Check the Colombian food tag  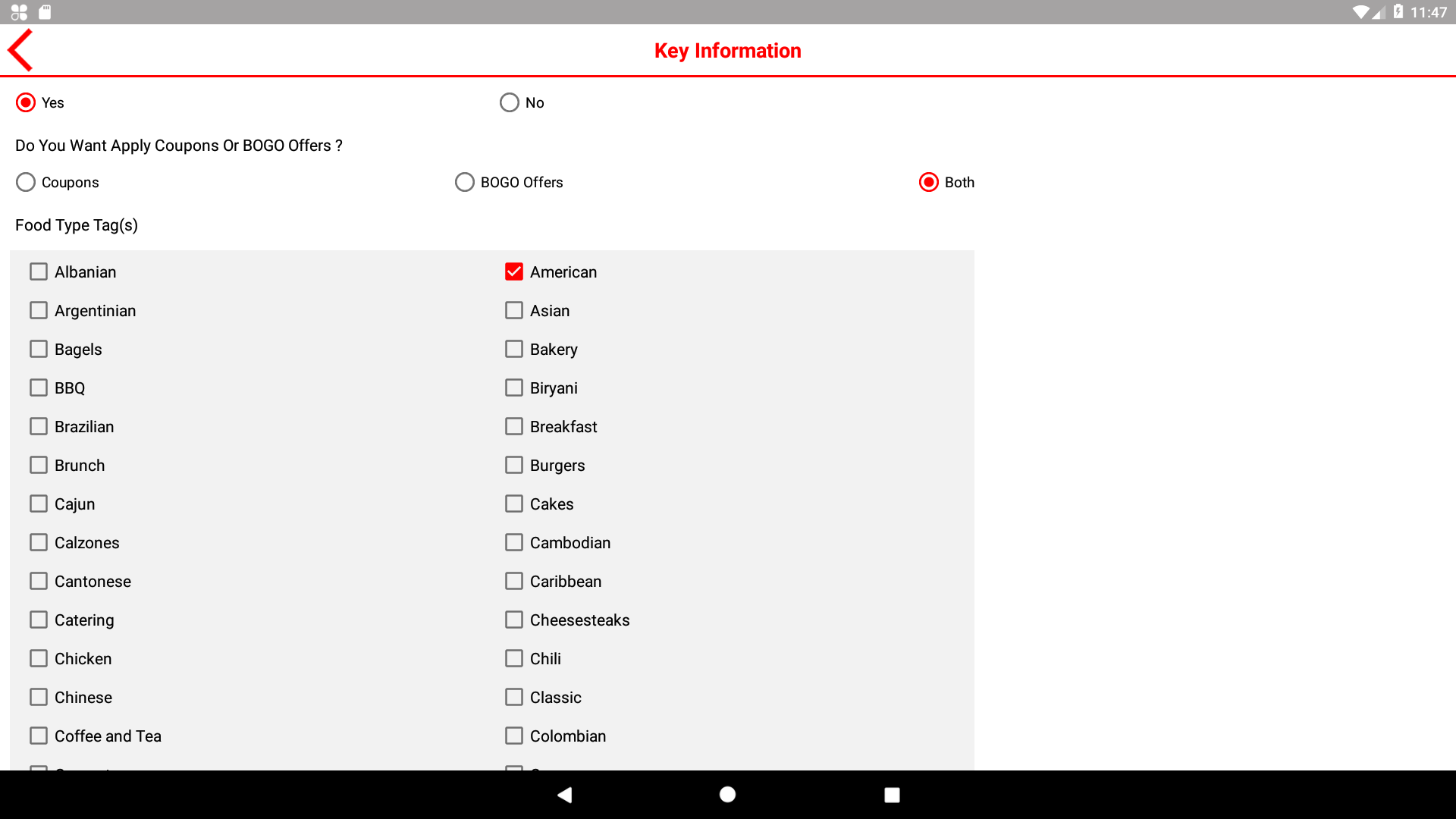514,736
